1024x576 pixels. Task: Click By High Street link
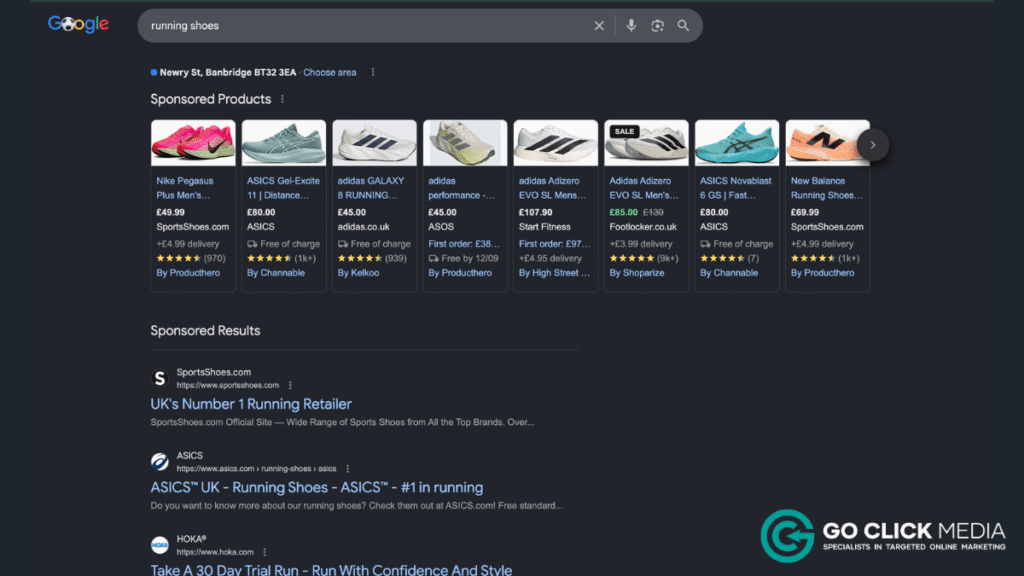(x=554, y=273)
